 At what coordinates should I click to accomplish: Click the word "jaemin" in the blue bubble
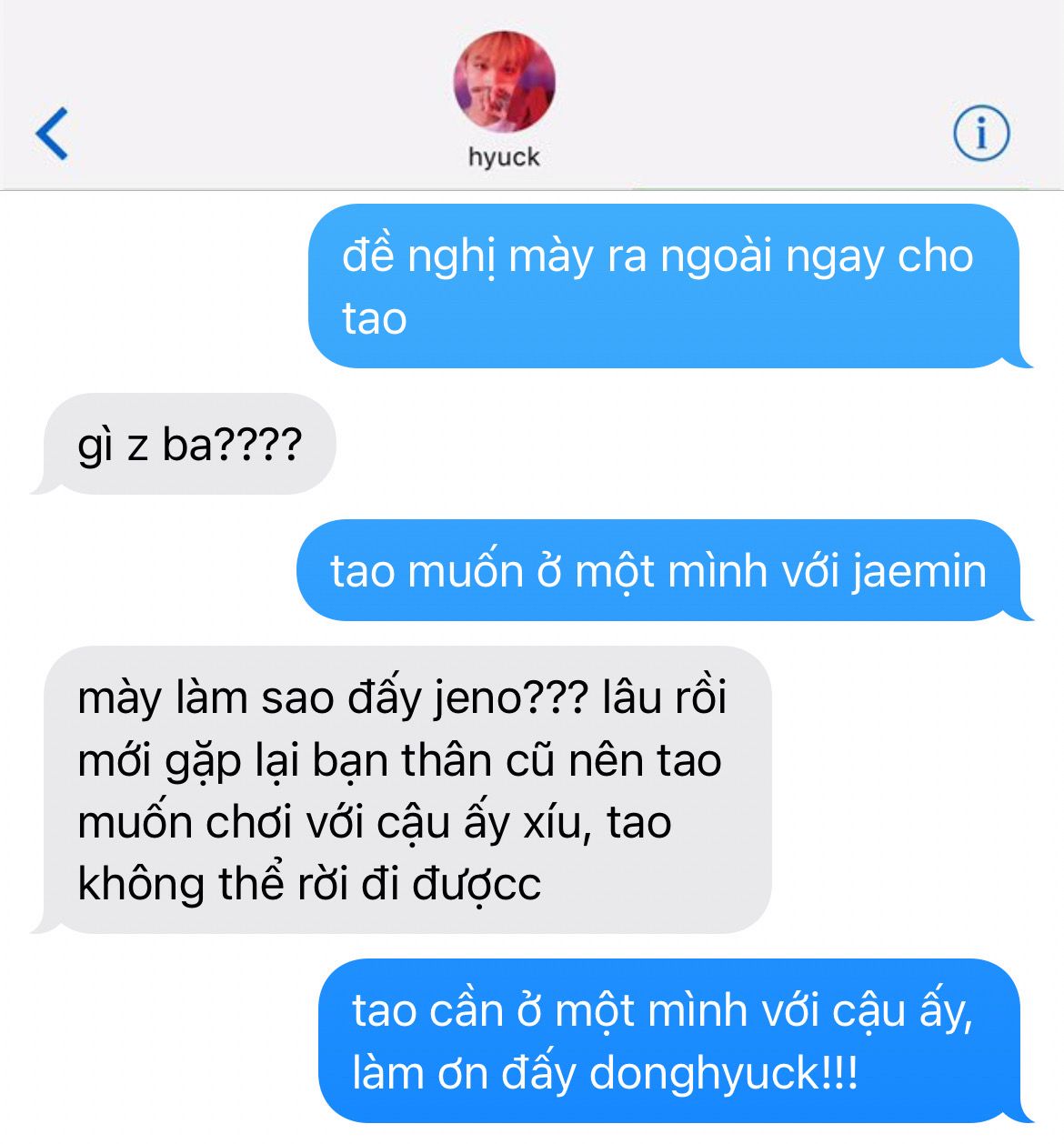pos(919,573)
